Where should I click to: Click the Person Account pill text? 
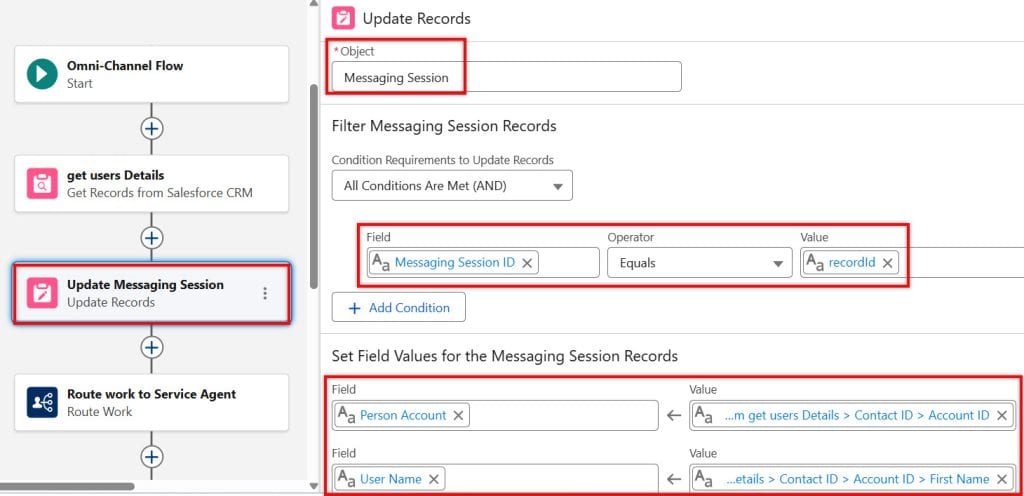coord(403,415)
